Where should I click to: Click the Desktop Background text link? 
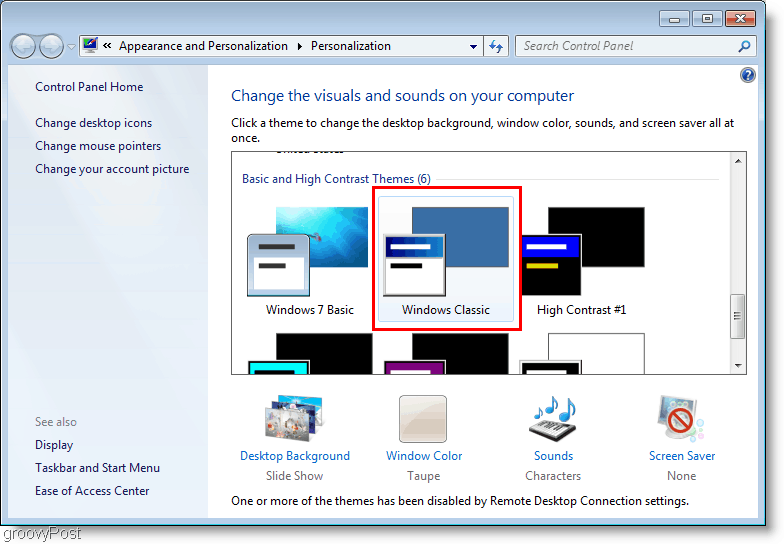(295, 456)
